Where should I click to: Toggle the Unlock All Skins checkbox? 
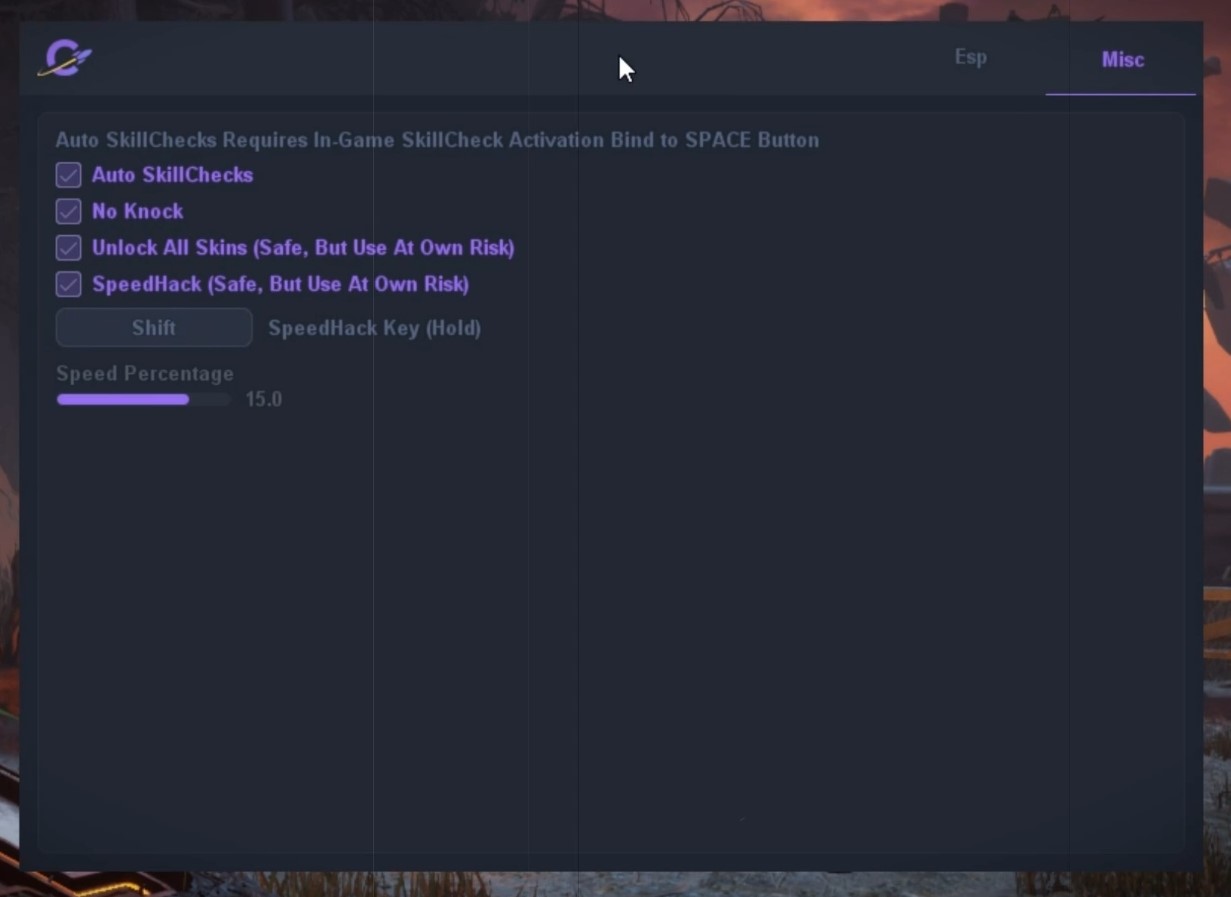point(68,248)
